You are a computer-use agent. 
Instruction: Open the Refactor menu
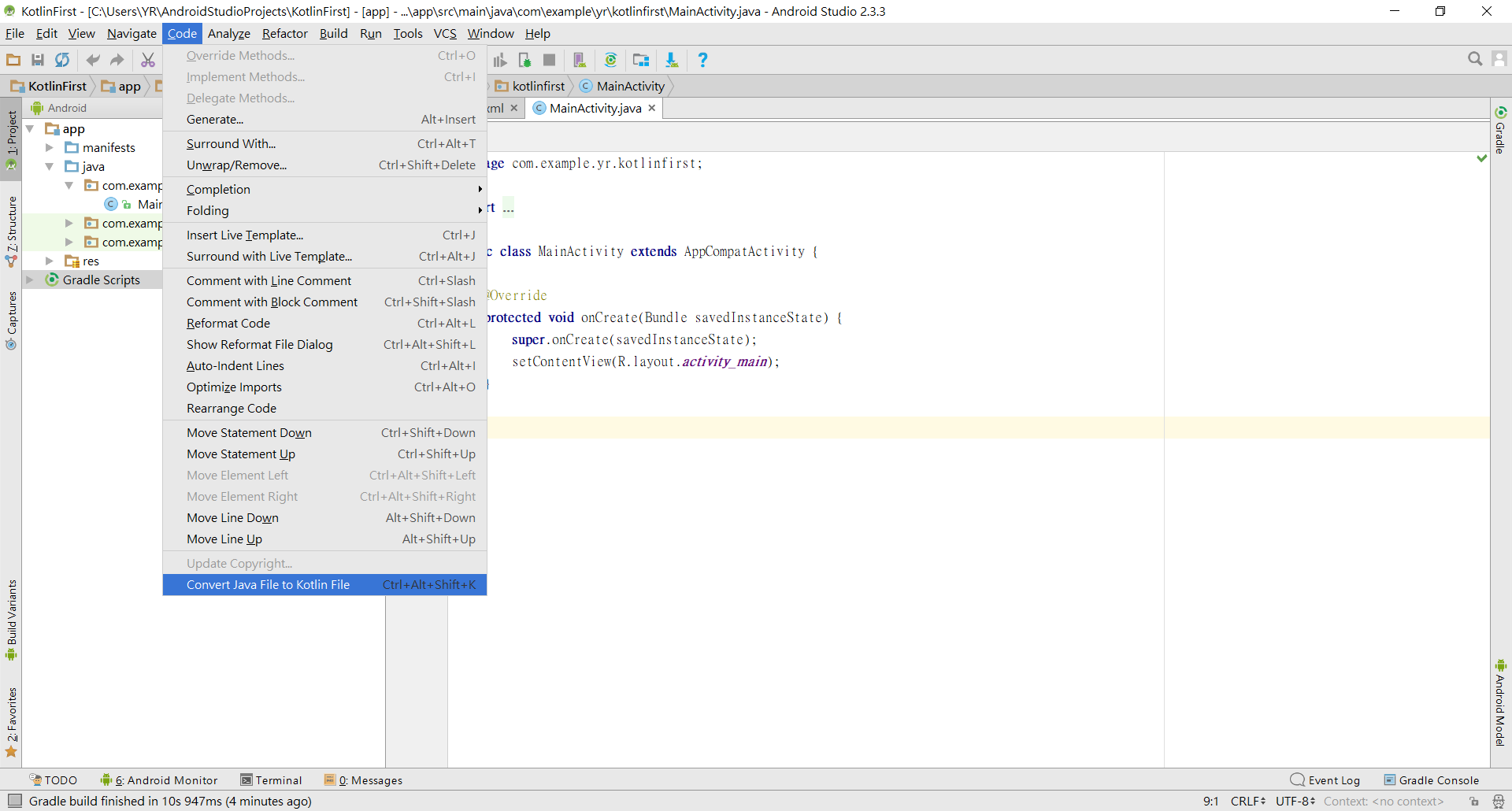pos(285,34)
